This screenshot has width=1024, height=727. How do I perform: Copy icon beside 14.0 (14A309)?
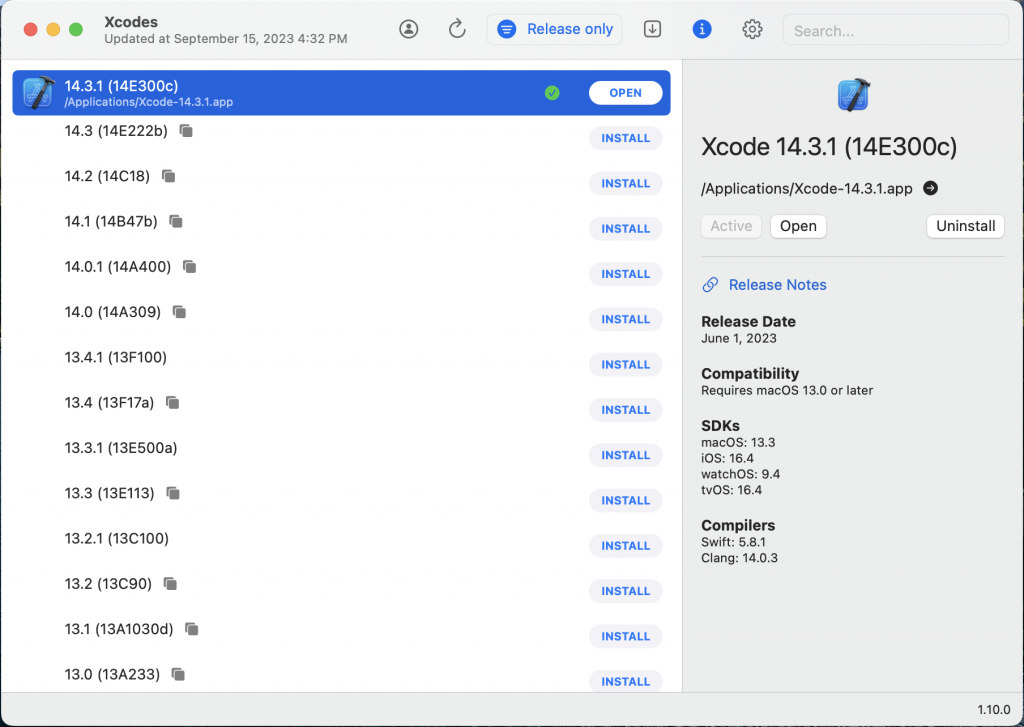coord(179,312)
